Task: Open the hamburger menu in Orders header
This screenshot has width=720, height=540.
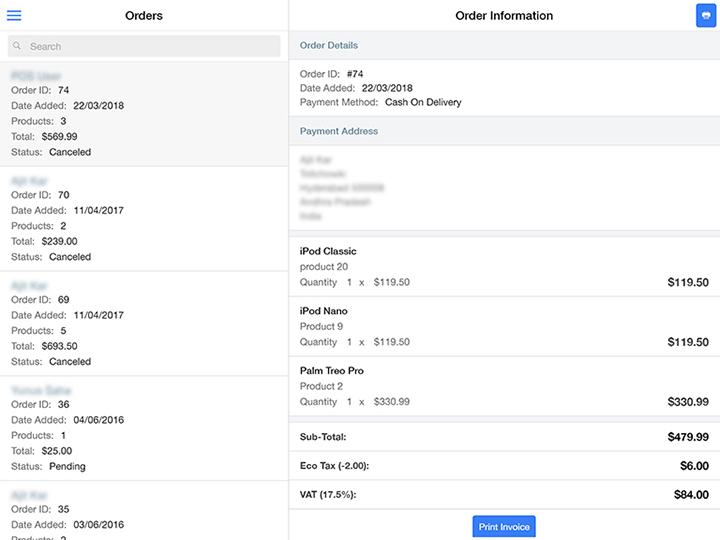Action: 14,16
